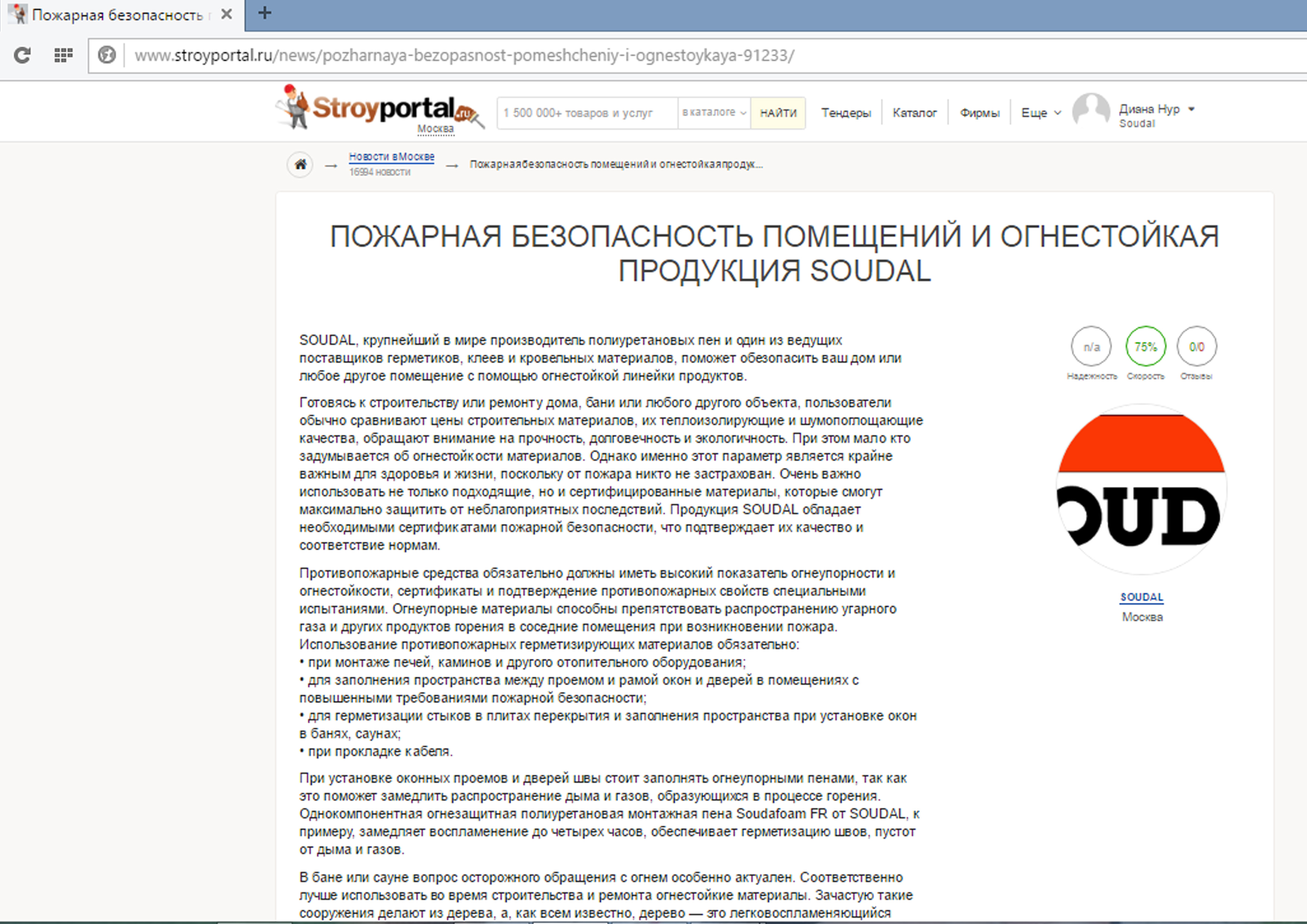Click the «16594 новости» count text
1307x924 pixels.
[x=380, y=172]
